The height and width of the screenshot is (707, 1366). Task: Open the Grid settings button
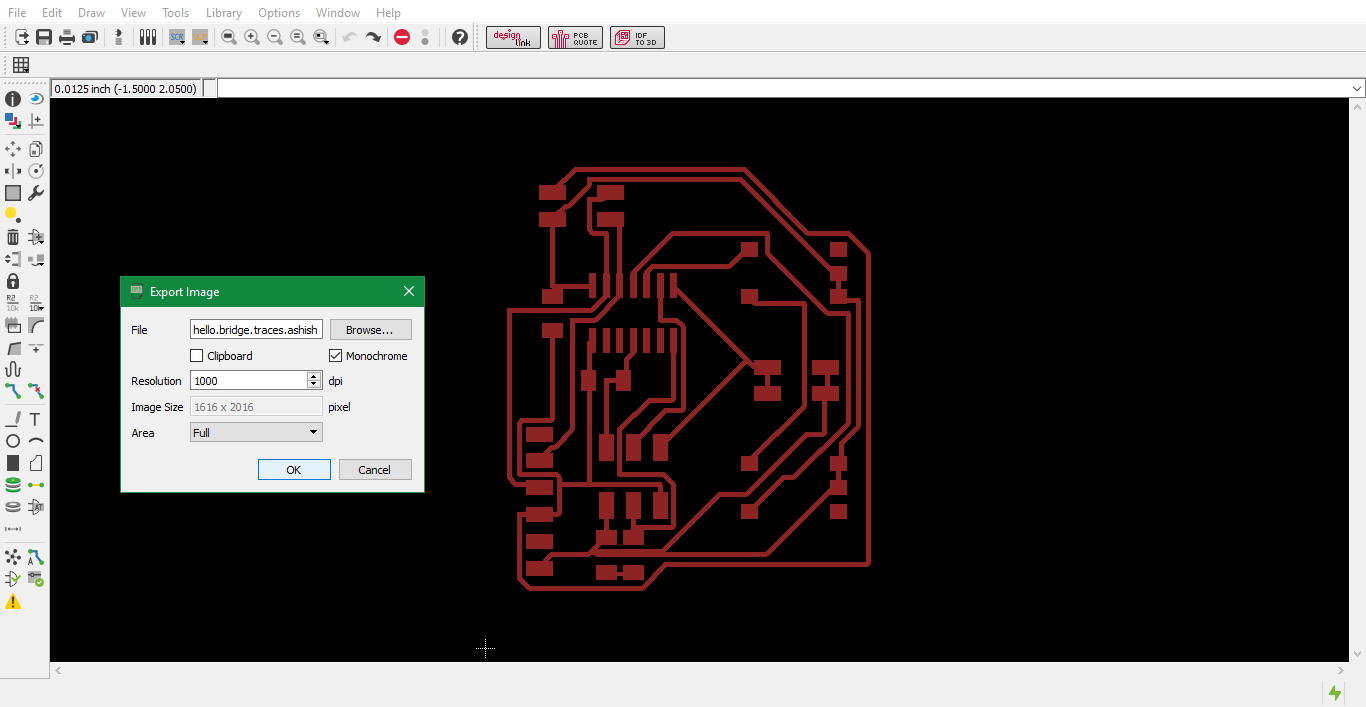point(21,65)
